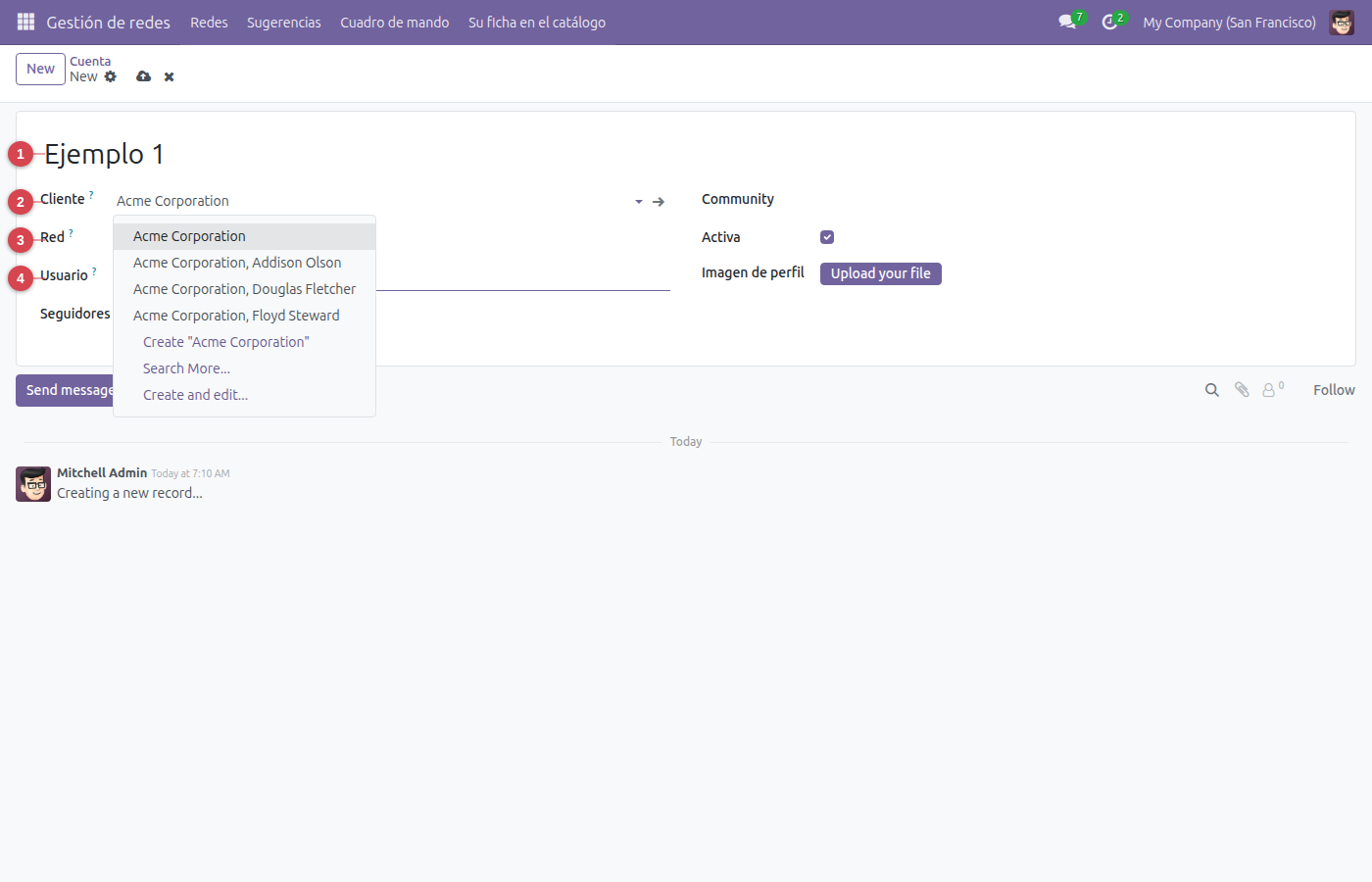Click "Search More..." in dropdown
Image resolution: width=1372 pixels, height=882 pixels.
point(244,368)
